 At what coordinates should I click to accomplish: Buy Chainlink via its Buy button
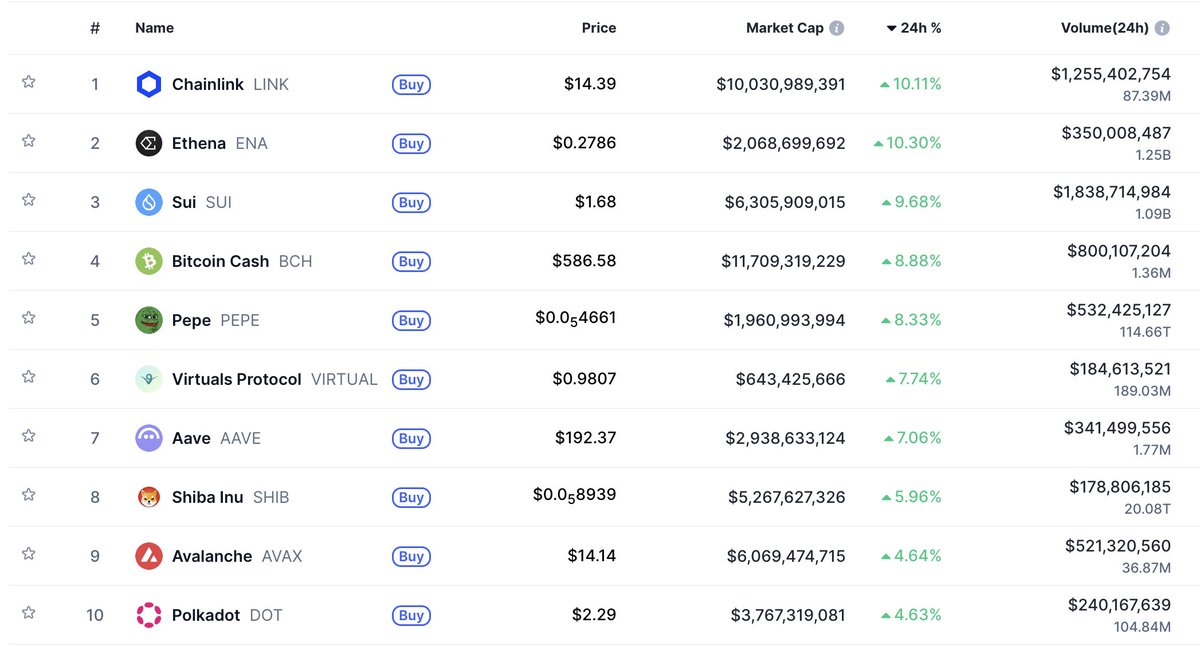point(411,85)
